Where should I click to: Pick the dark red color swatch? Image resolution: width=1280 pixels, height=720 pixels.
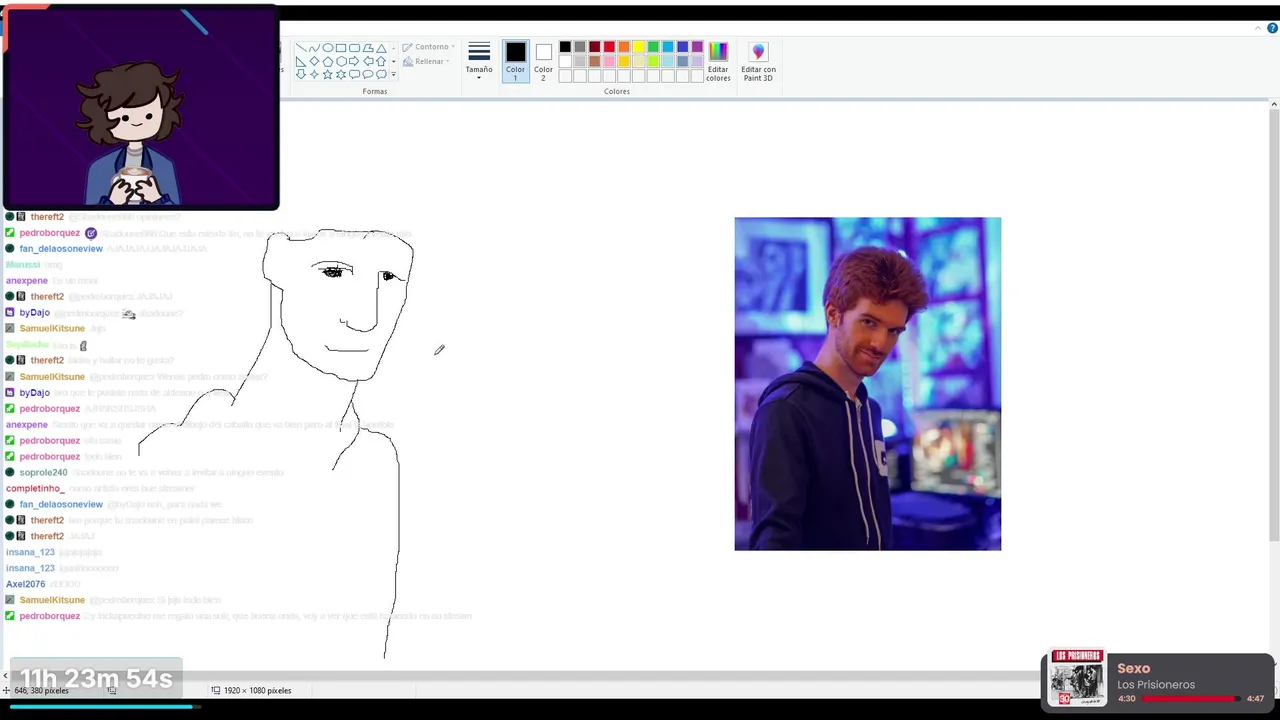pyautogui.click(x=595, y=47)
